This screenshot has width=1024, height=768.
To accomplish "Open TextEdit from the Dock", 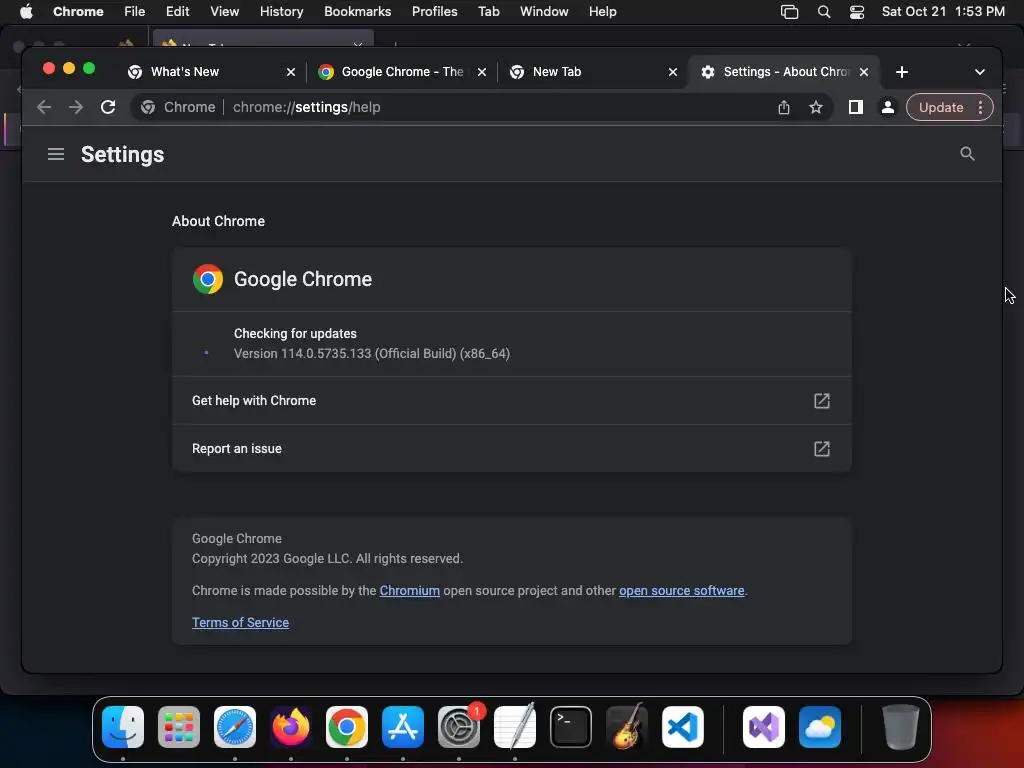I will (x=515, y=727).
